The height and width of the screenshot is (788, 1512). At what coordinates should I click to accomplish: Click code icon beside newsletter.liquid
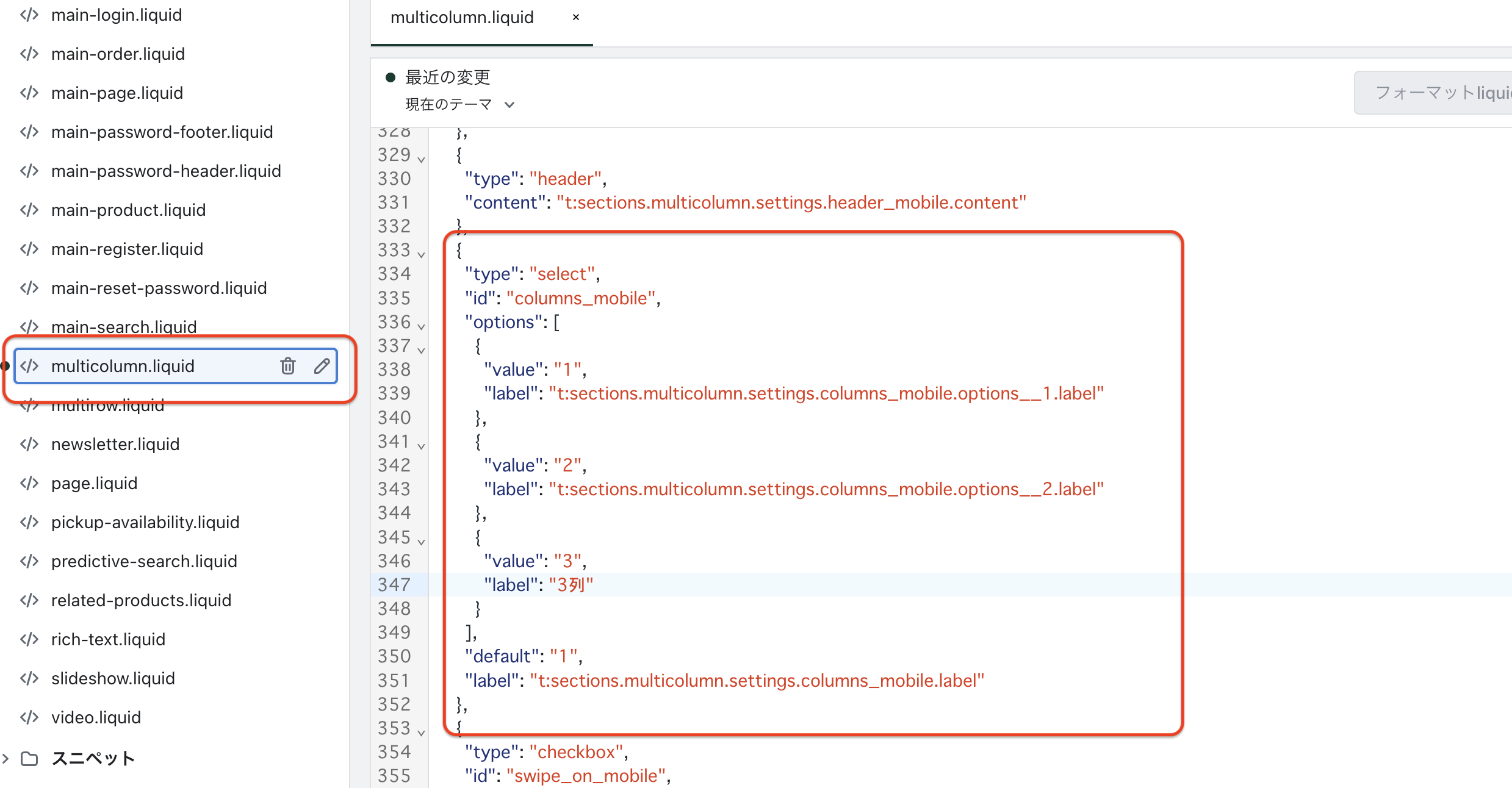[x=29, y=444]
